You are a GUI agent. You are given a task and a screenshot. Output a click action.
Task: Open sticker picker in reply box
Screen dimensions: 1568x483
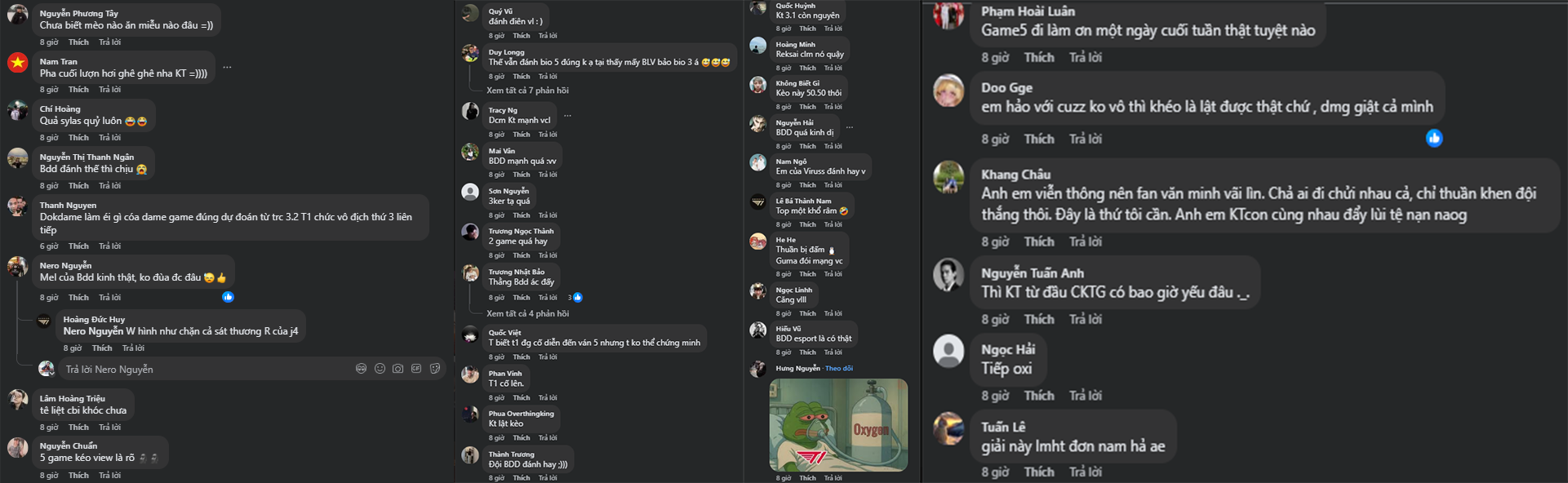click(x=435, y=369)
